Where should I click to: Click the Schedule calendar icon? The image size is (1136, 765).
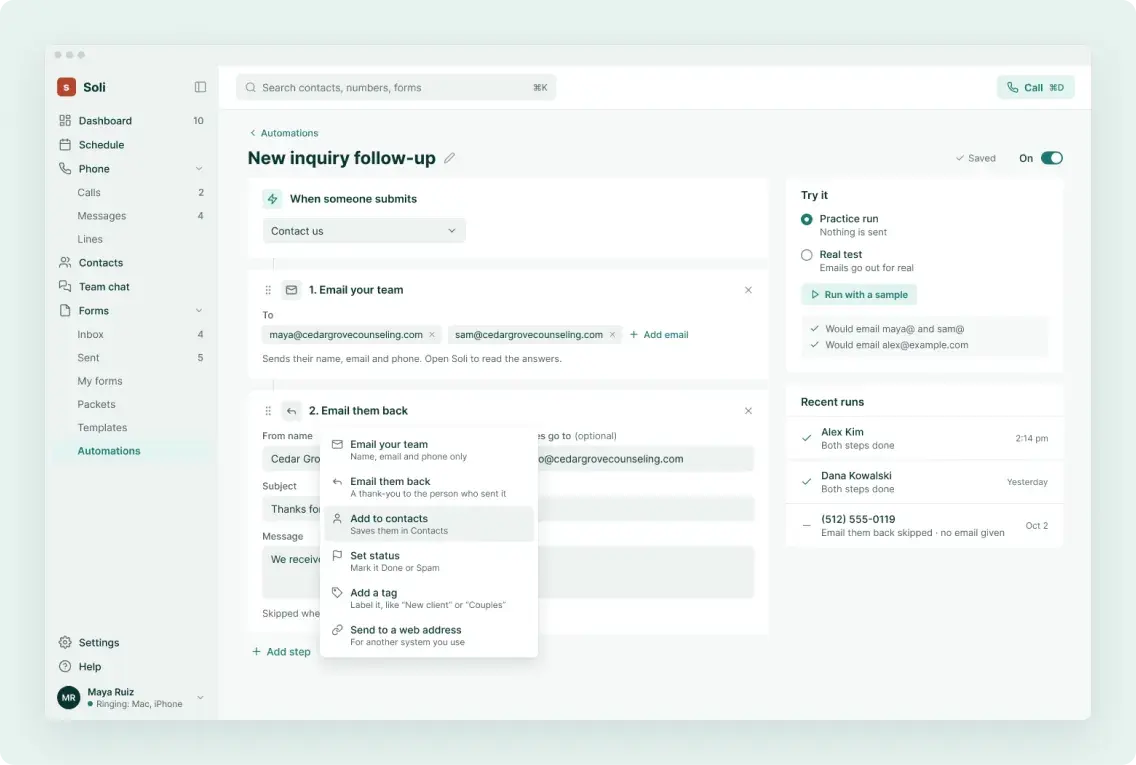click(x=65, y=144)
